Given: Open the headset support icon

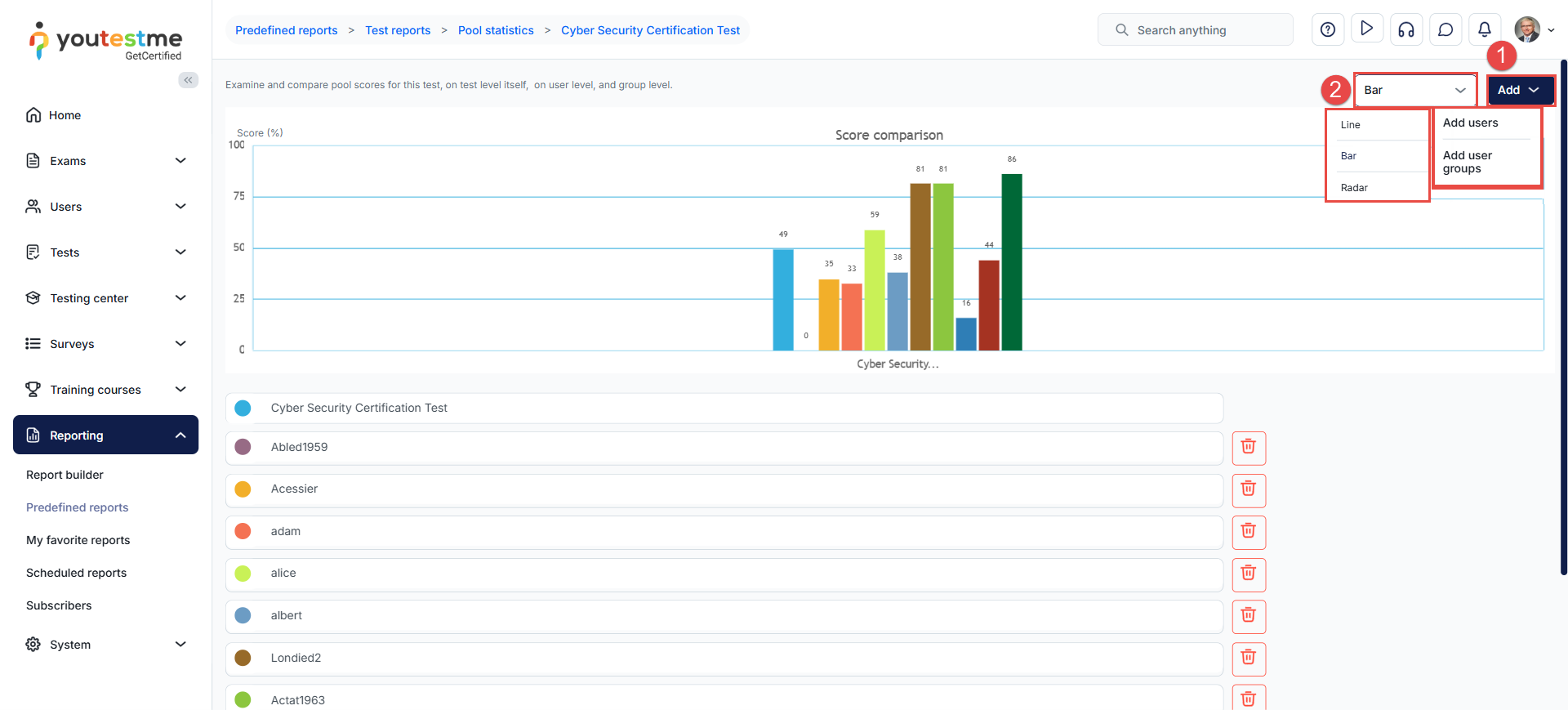Looking at the screenshot, I should coord(1406,30).
